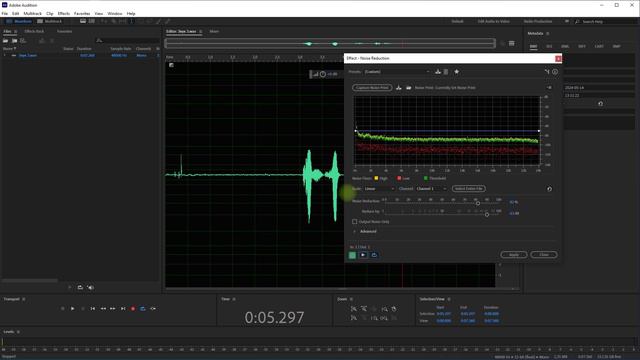
Task: Toggle the Threshold green legend swatch
Action: click(426, 178)
